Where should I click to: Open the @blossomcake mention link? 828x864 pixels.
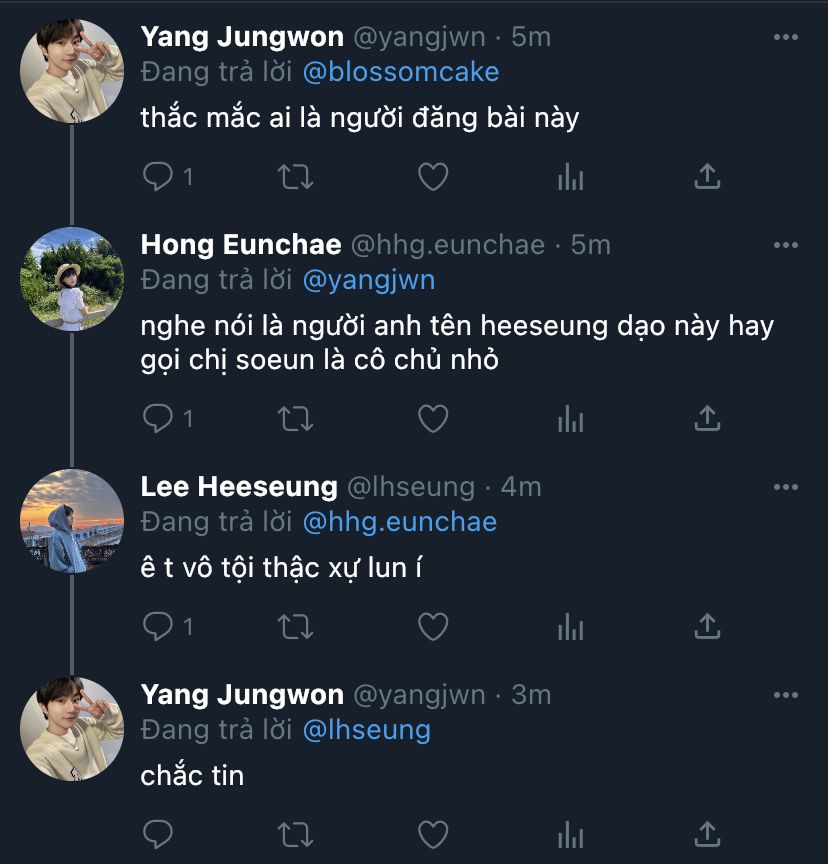pos(400,72)
